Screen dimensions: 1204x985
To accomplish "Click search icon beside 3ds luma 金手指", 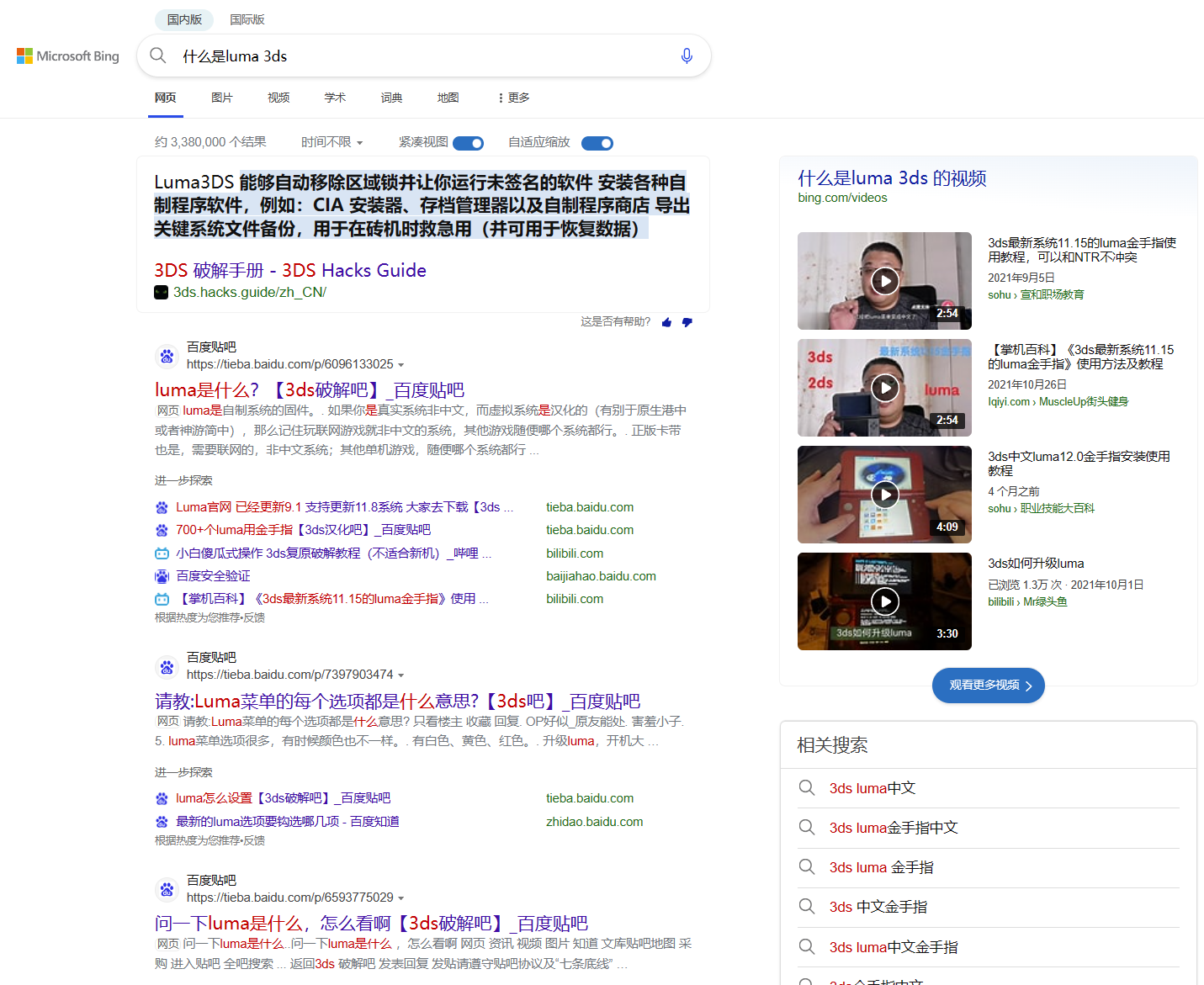I will tap(807, 867).
